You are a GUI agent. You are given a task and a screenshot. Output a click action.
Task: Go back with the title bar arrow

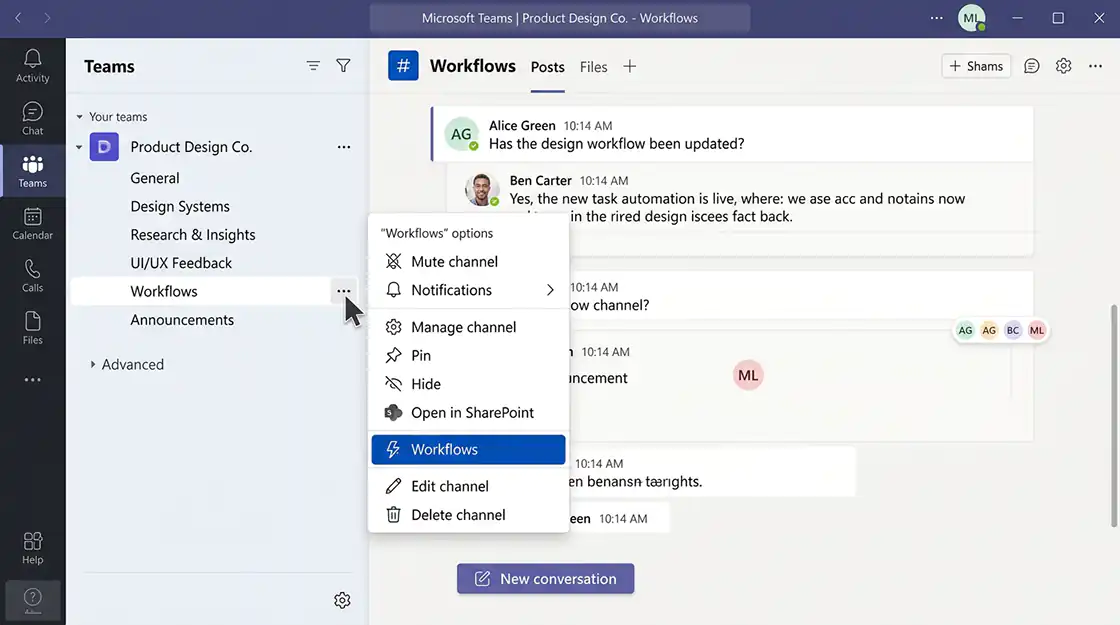(19, 18)
